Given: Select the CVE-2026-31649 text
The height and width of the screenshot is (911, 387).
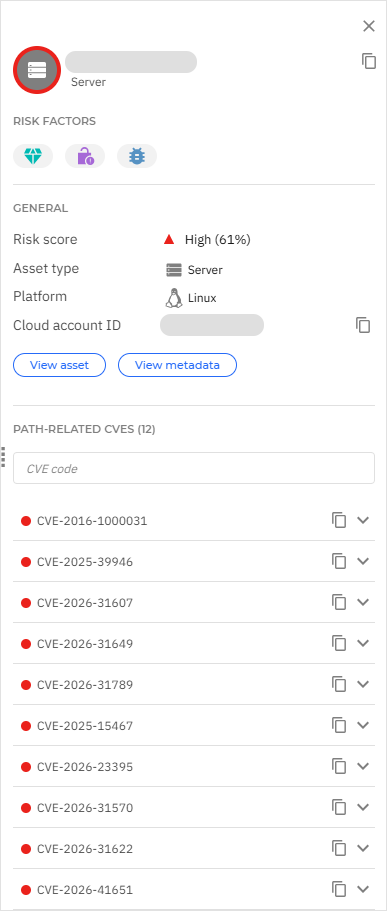Looking at the screenshot, I should coord(85,644).
